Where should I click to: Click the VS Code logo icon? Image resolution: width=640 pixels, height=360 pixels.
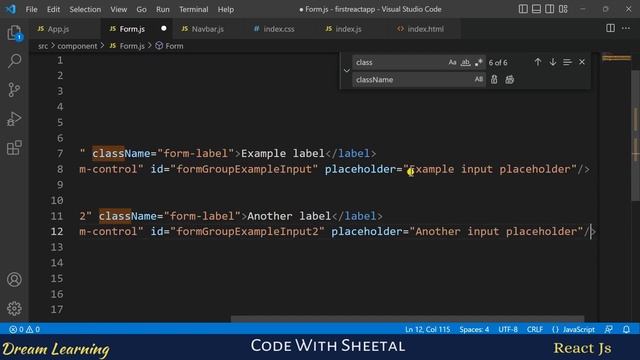tap(11, 9)
